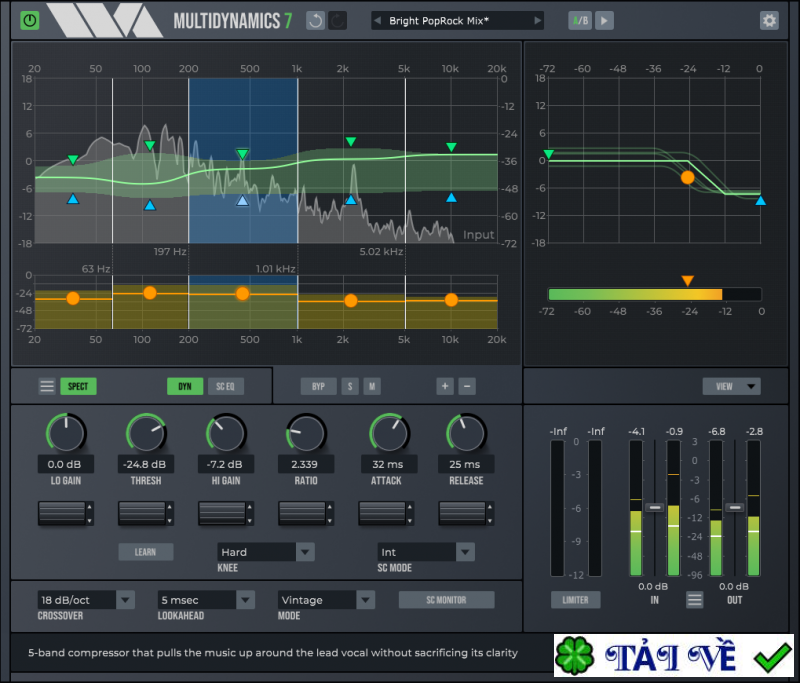Open the settings gear icon
This screenshot has height=683, width=800.
(x=769, y=20)
